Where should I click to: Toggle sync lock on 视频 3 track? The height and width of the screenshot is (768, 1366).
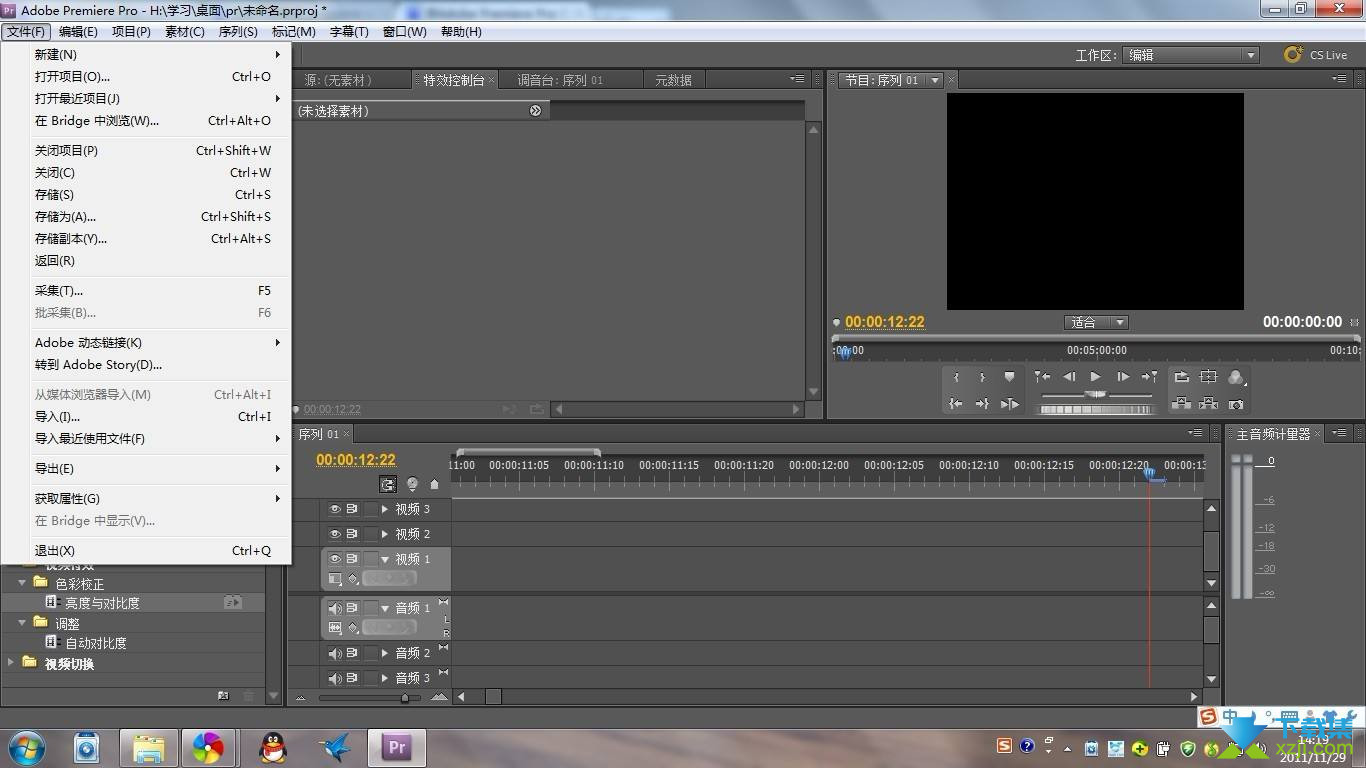coord(352,509)
